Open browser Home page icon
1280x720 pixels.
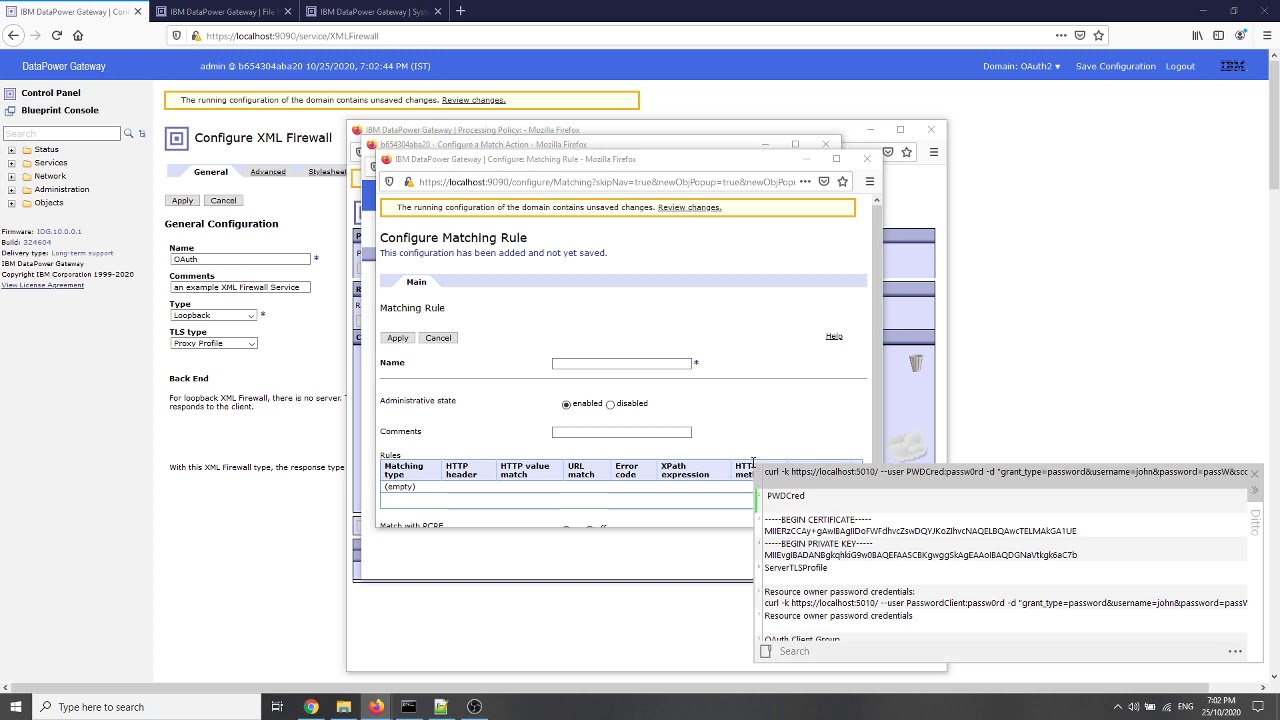click(78, 35)
